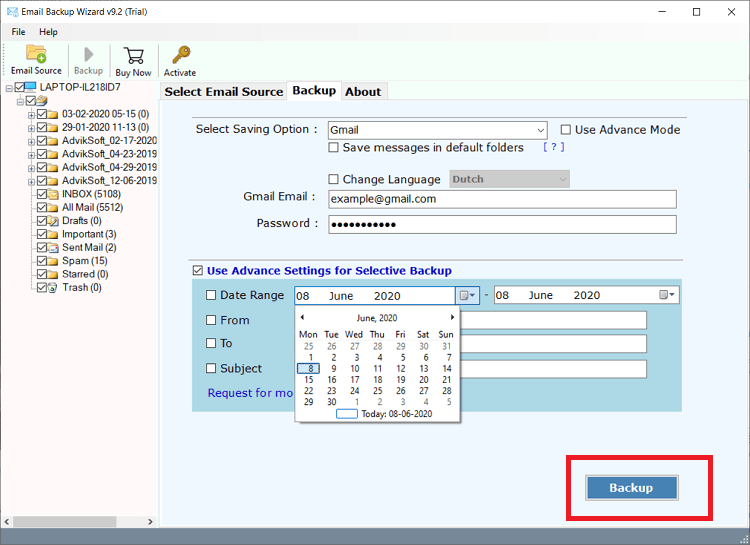The image size is (750, 545).
Task: Pick June 30 in the calendar
Action: coord(332,402)
